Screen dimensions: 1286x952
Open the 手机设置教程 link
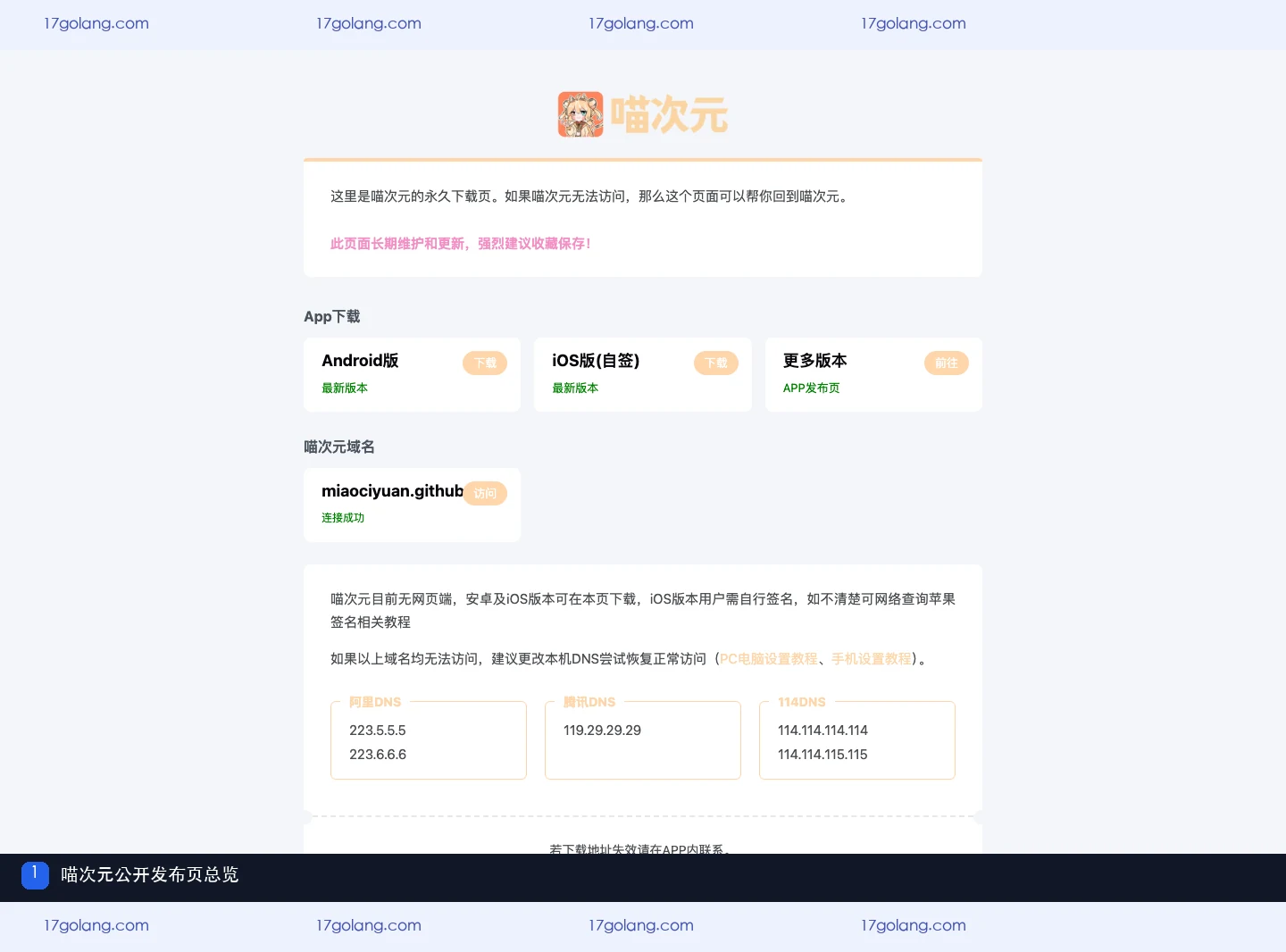[x=872, y=659]
